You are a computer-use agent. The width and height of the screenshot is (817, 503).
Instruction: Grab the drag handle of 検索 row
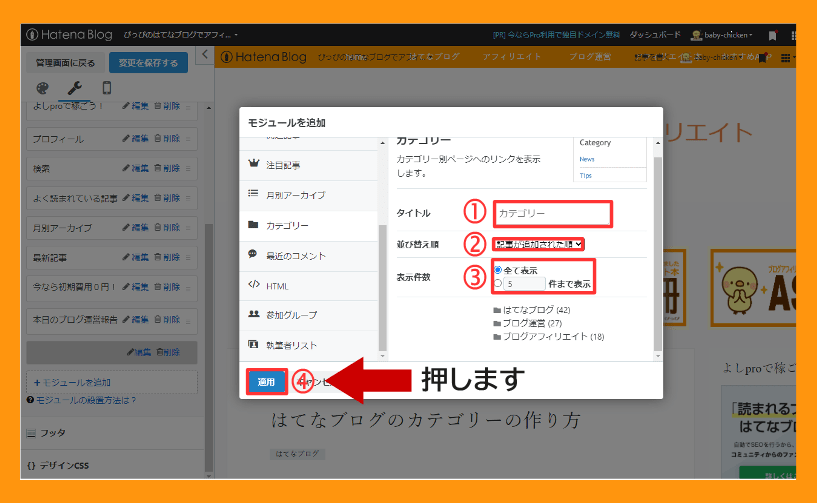[189, 169]
